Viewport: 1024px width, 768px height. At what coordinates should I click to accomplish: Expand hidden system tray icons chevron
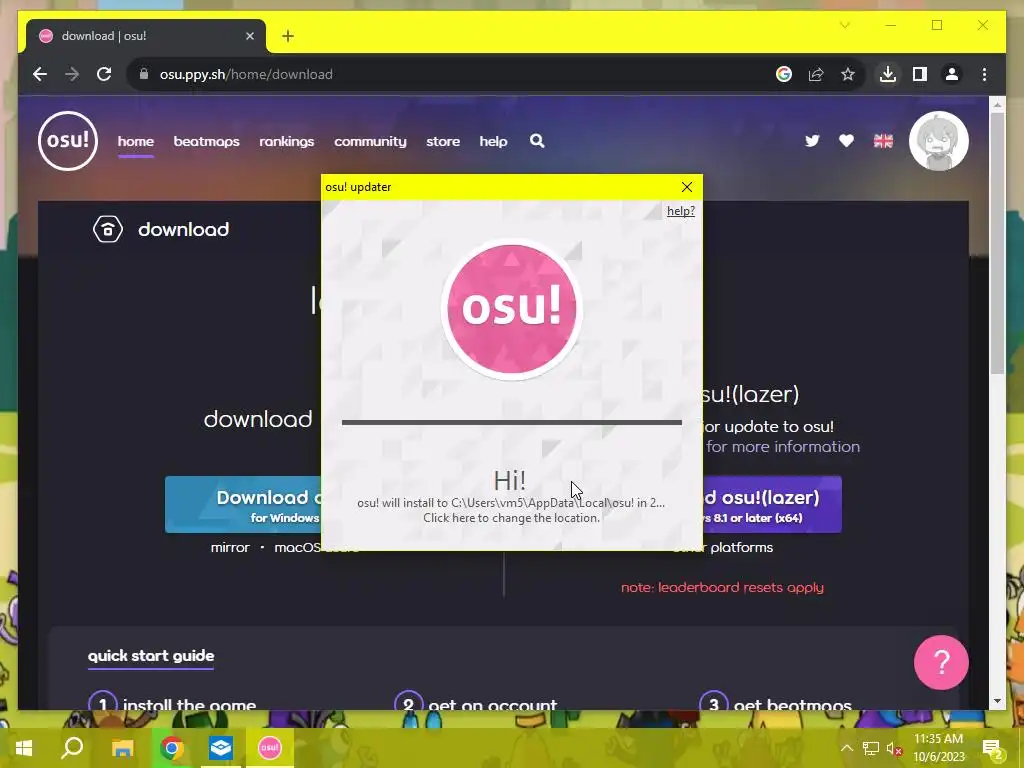(x=846, y=748)
